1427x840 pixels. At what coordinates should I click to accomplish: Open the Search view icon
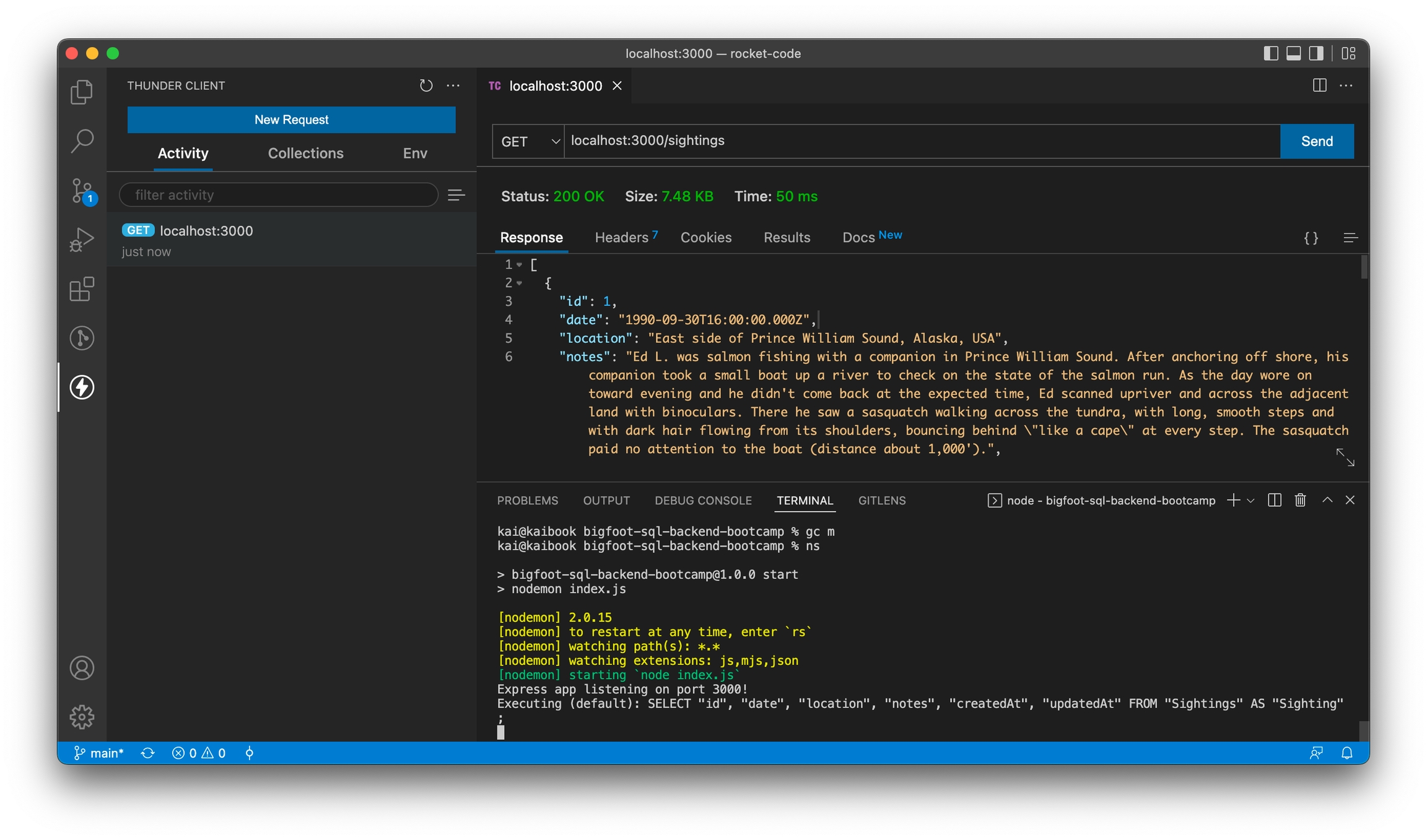coord(82,141)
